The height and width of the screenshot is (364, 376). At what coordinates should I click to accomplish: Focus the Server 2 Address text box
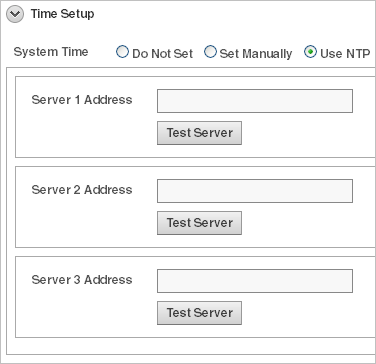[255, 191]
